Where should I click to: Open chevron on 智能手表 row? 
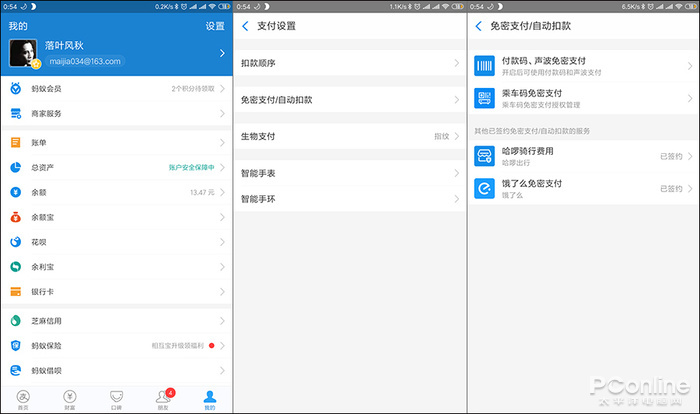click(x=456, y=173)
